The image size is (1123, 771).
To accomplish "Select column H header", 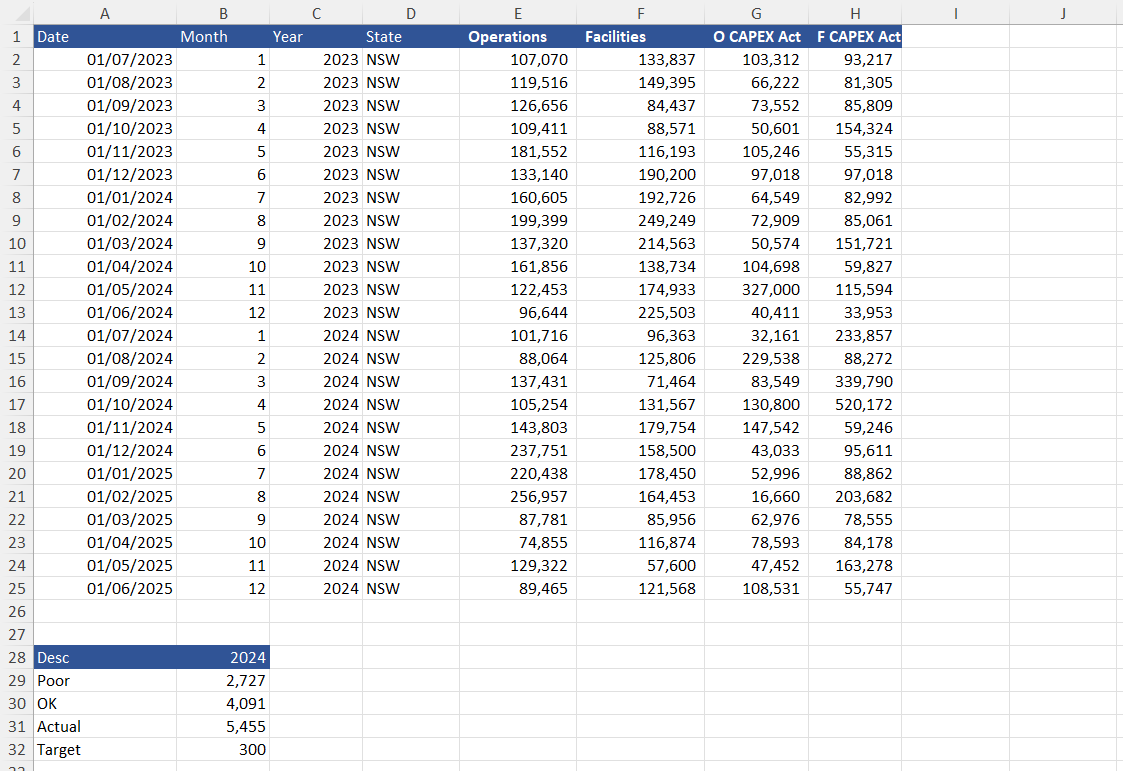I will point(855,13).
